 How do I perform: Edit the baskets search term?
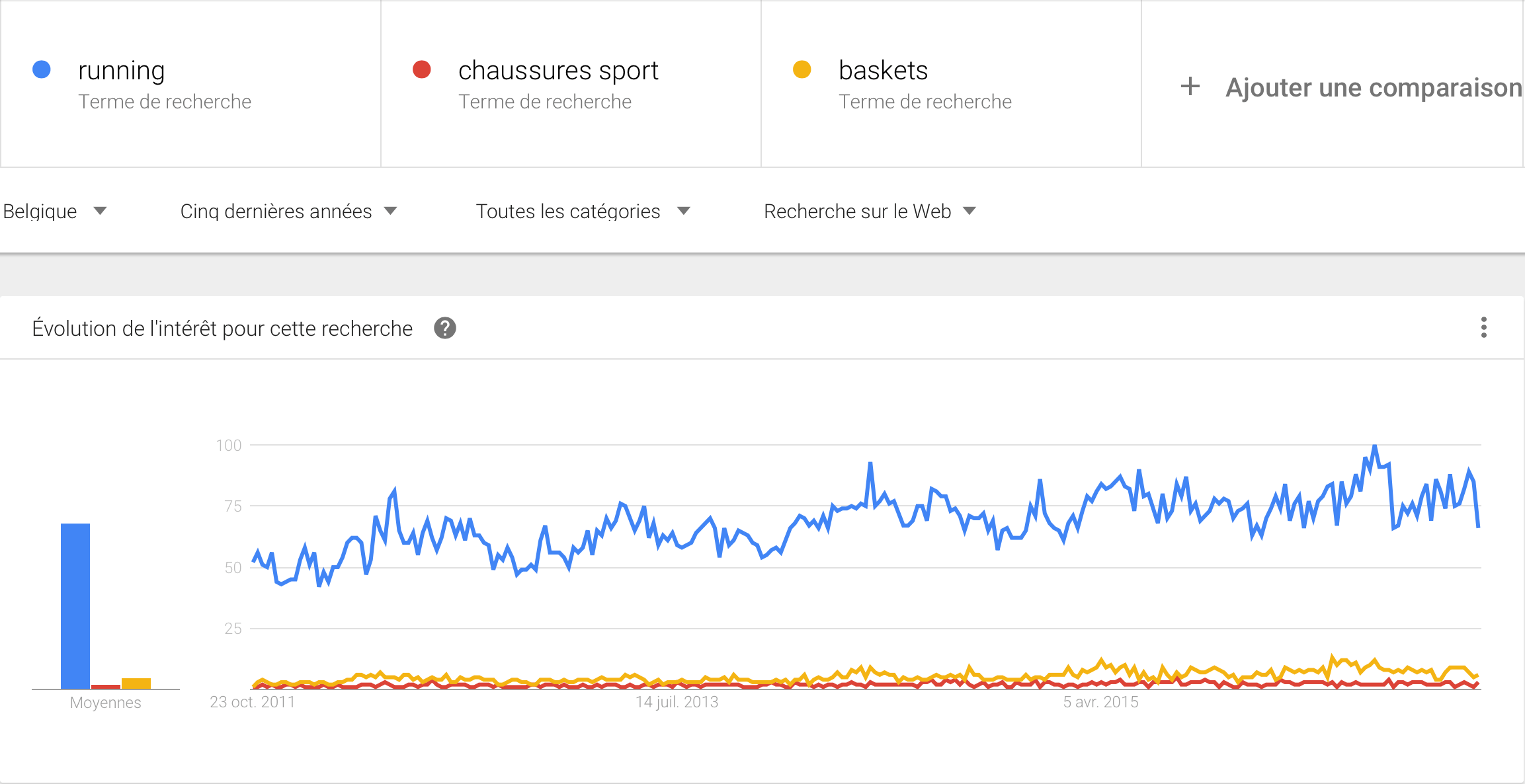click(883, 70)
